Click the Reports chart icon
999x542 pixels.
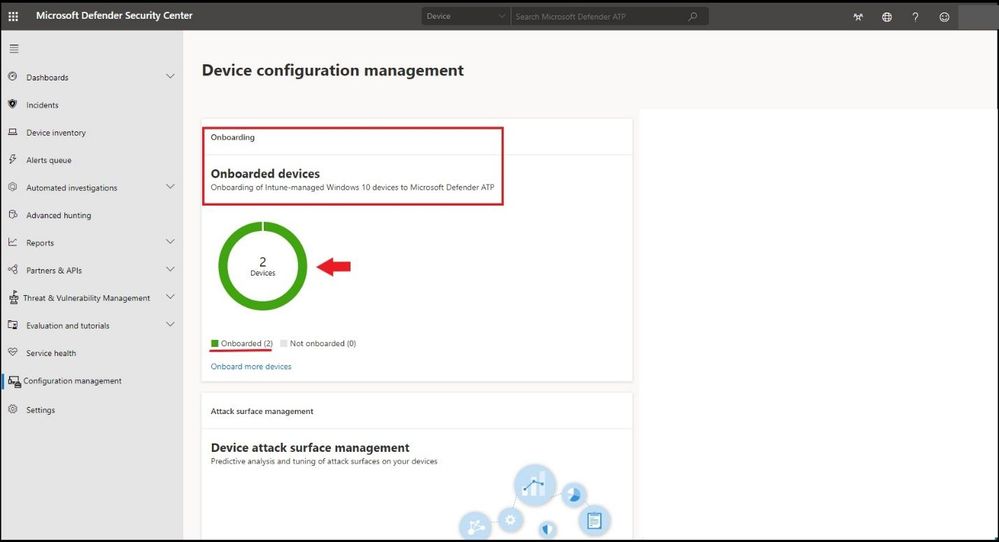[x=13, y=242]
